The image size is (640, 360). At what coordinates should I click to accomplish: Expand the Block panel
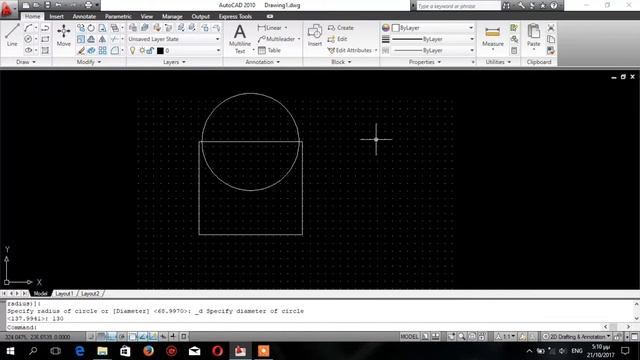click(341, 62)
